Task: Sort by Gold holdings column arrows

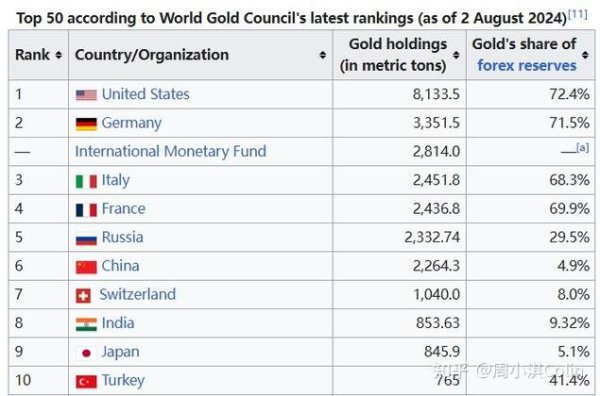Action: 456,55
